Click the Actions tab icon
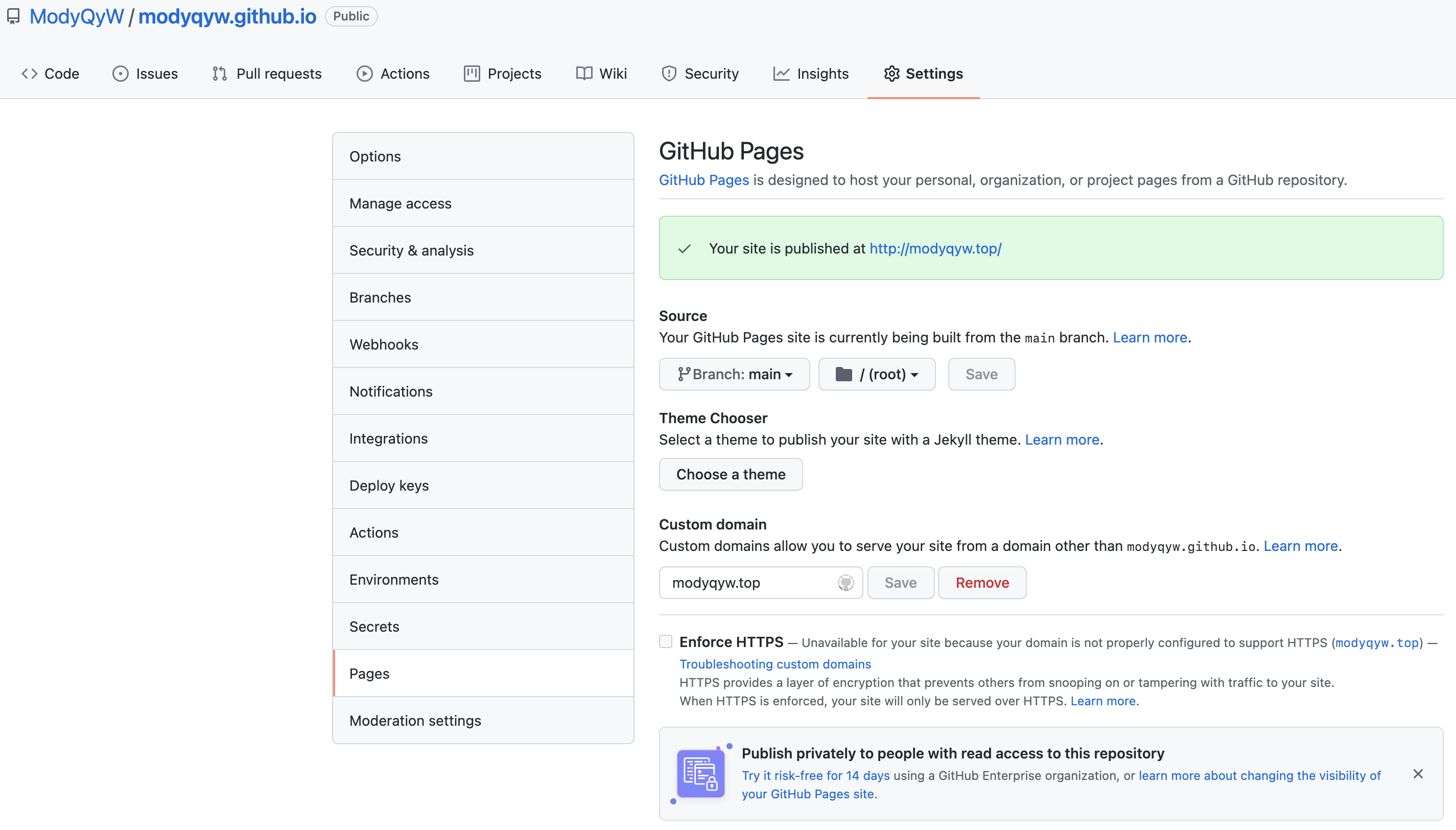1456x830 pixels. coord(364,73)
